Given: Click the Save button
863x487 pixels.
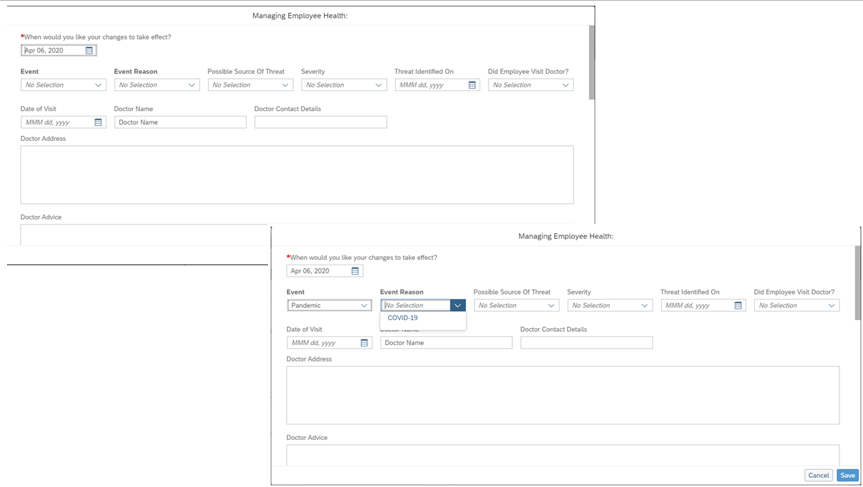Looking at the screenshot, I should coord(848,475).
